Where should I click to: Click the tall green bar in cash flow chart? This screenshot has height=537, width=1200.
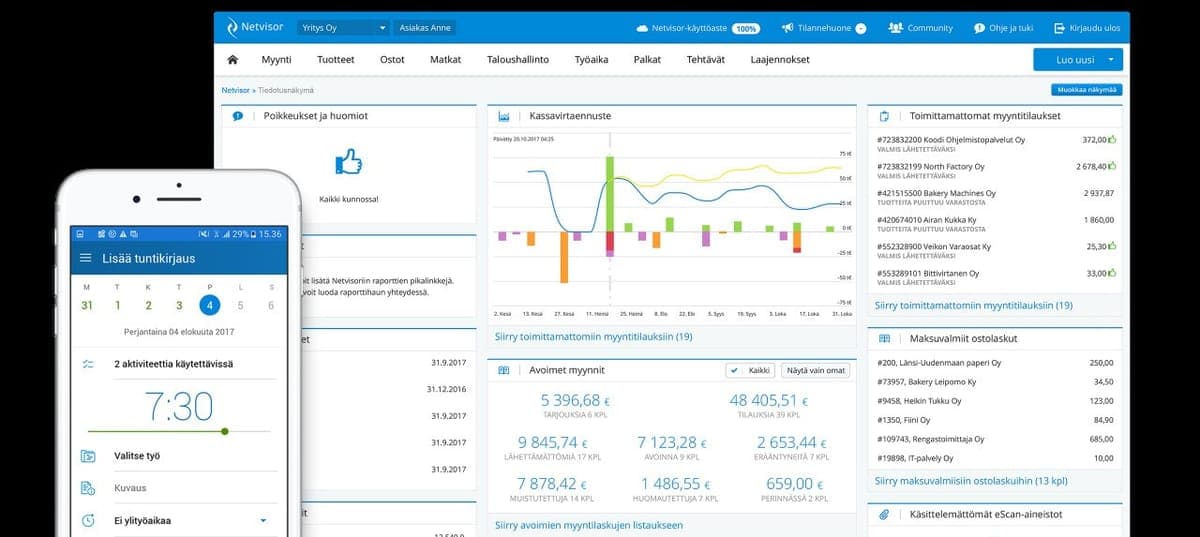[x=609, y=192]
